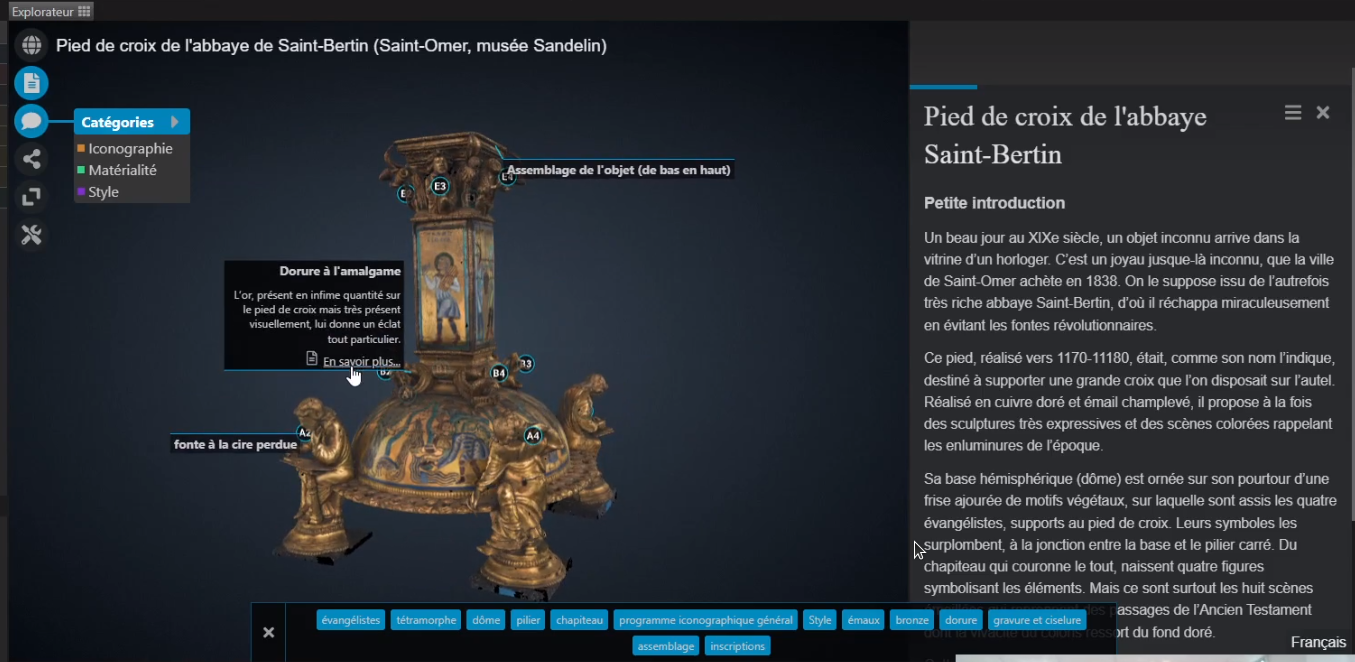Select the dorure tag
The height and width of the screenshot is (662, 1355).
pos(960,620)
